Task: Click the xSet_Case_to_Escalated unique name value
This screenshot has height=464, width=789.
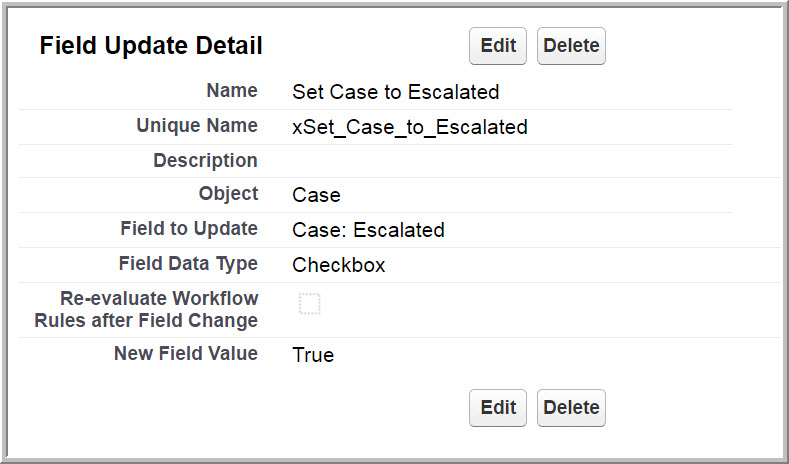Action: click(410, 127)
